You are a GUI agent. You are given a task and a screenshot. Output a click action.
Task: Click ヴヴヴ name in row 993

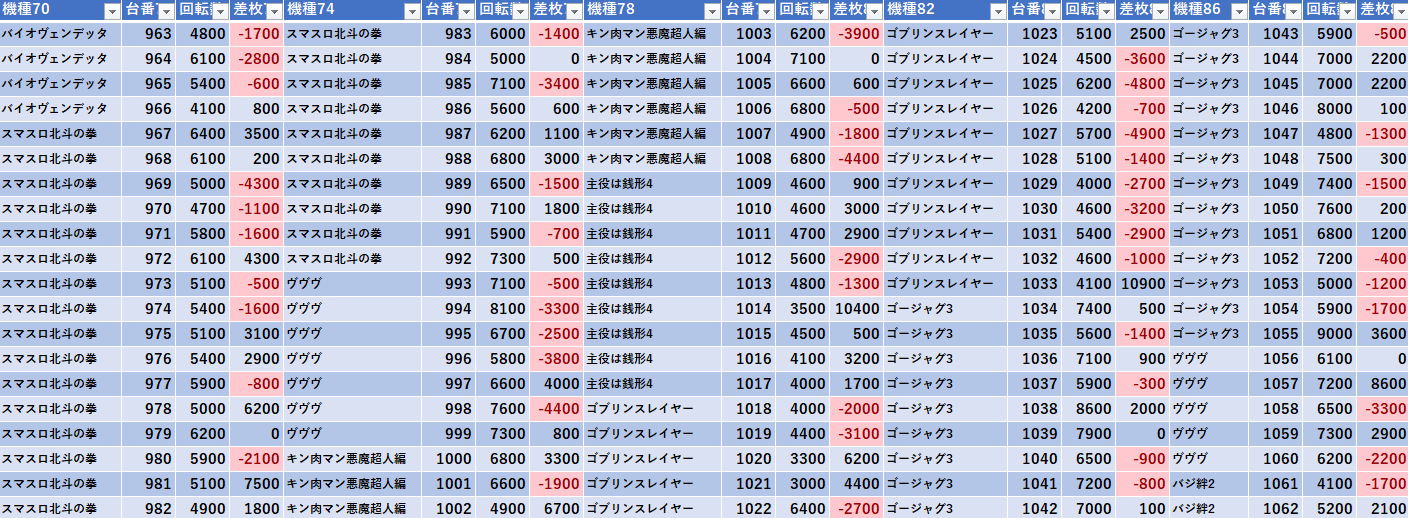tap(304, 284)
